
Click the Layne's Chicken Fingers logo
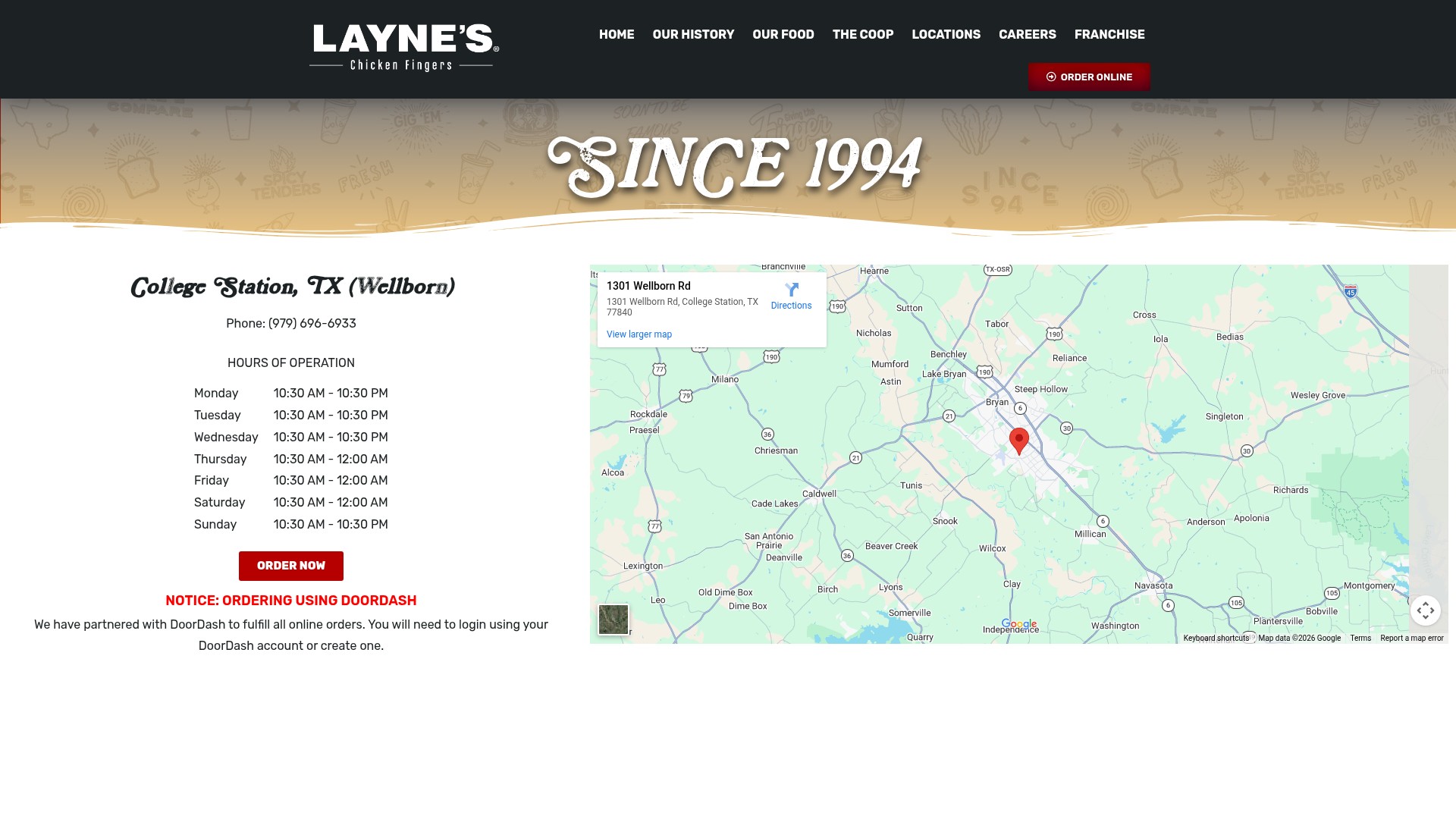pos(404,48)
